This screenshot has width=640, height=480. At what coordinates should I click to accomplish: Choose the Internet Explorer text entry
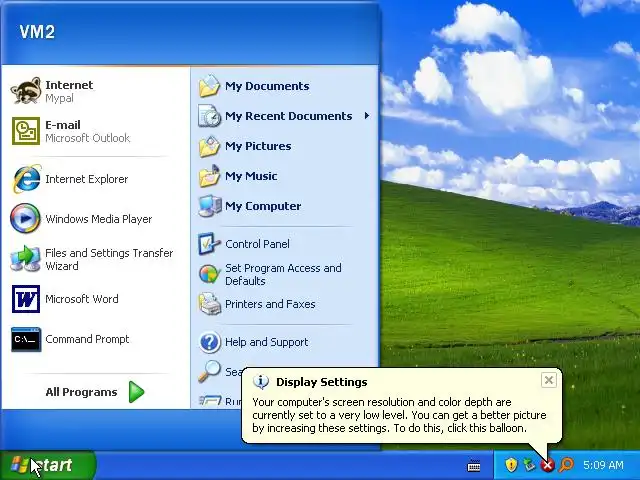pos(87,179)
